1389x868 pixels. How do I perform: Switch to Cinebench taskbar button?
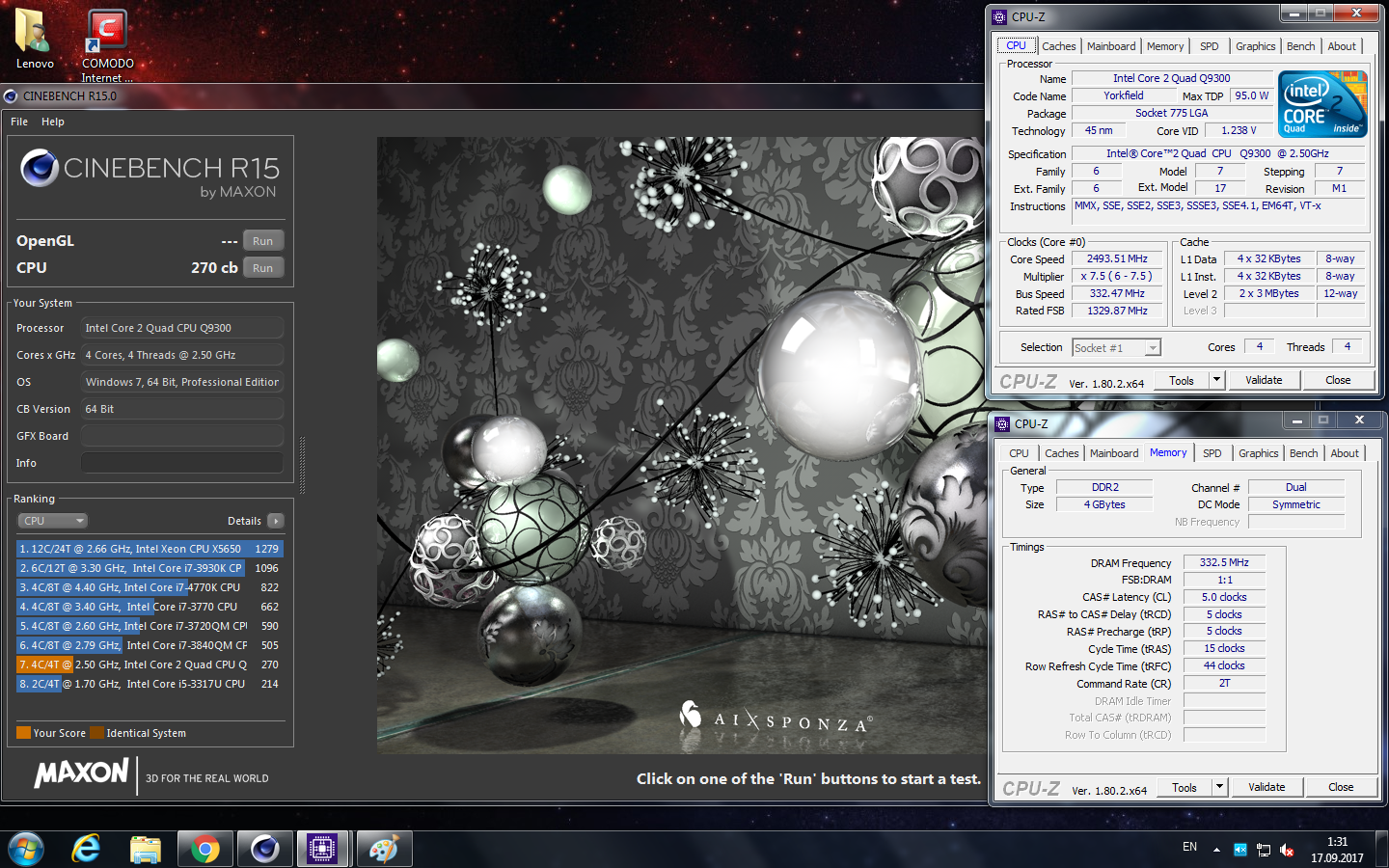pyautogui.click(x=264, y=849)
